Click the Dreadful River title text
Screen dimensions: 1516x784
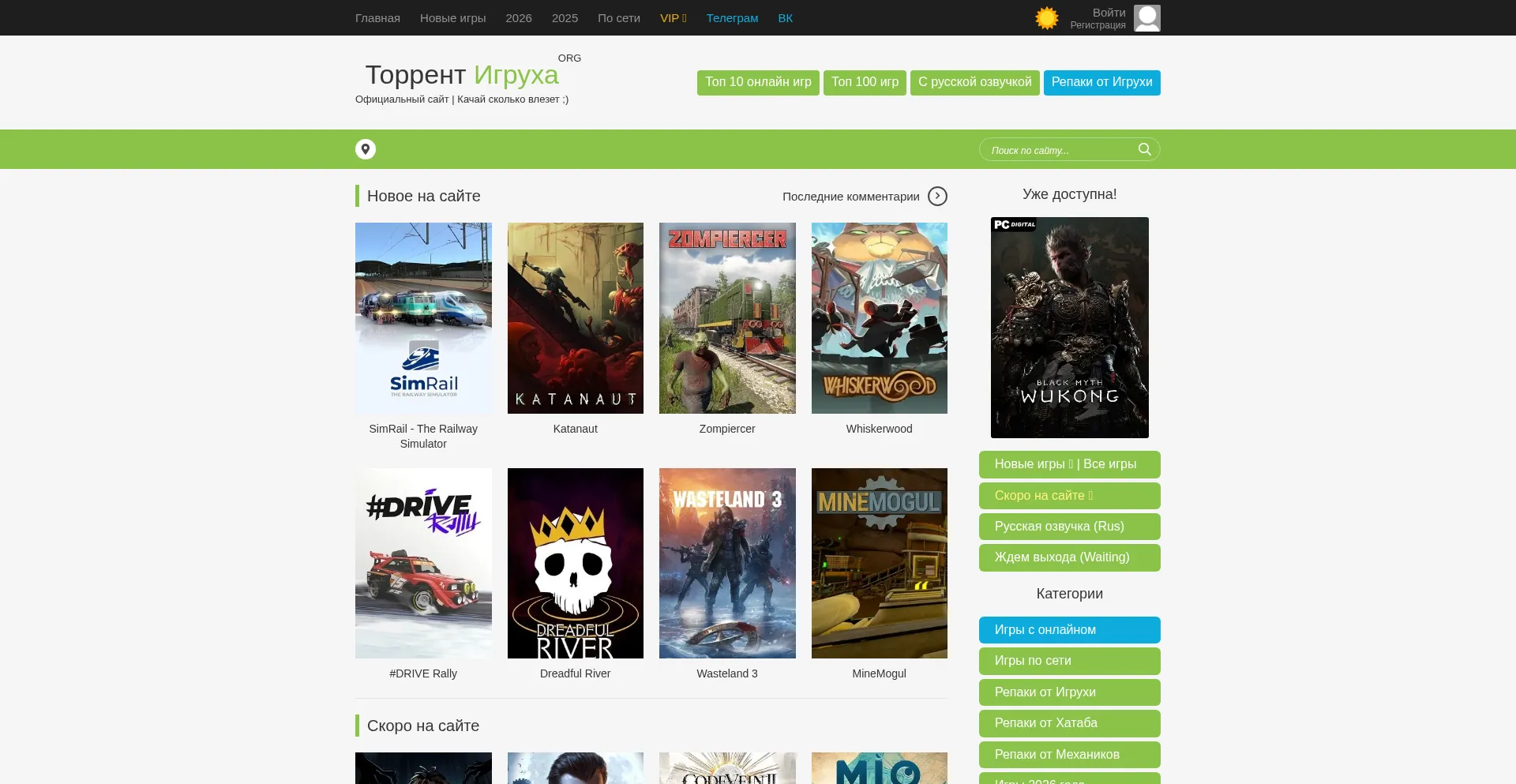(576, 673)
